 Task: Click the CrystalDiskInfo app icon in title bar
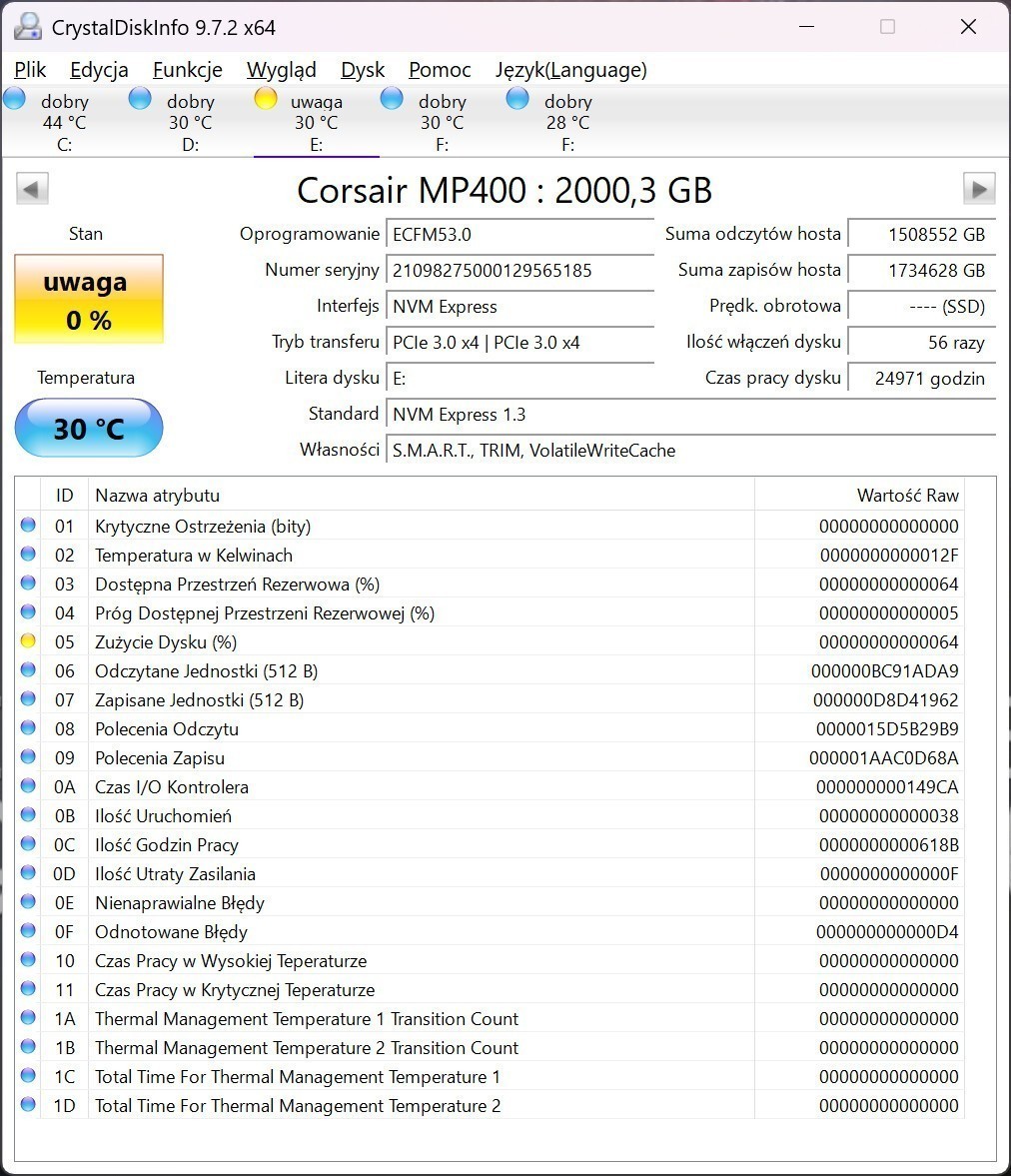[x=28, y=27]
